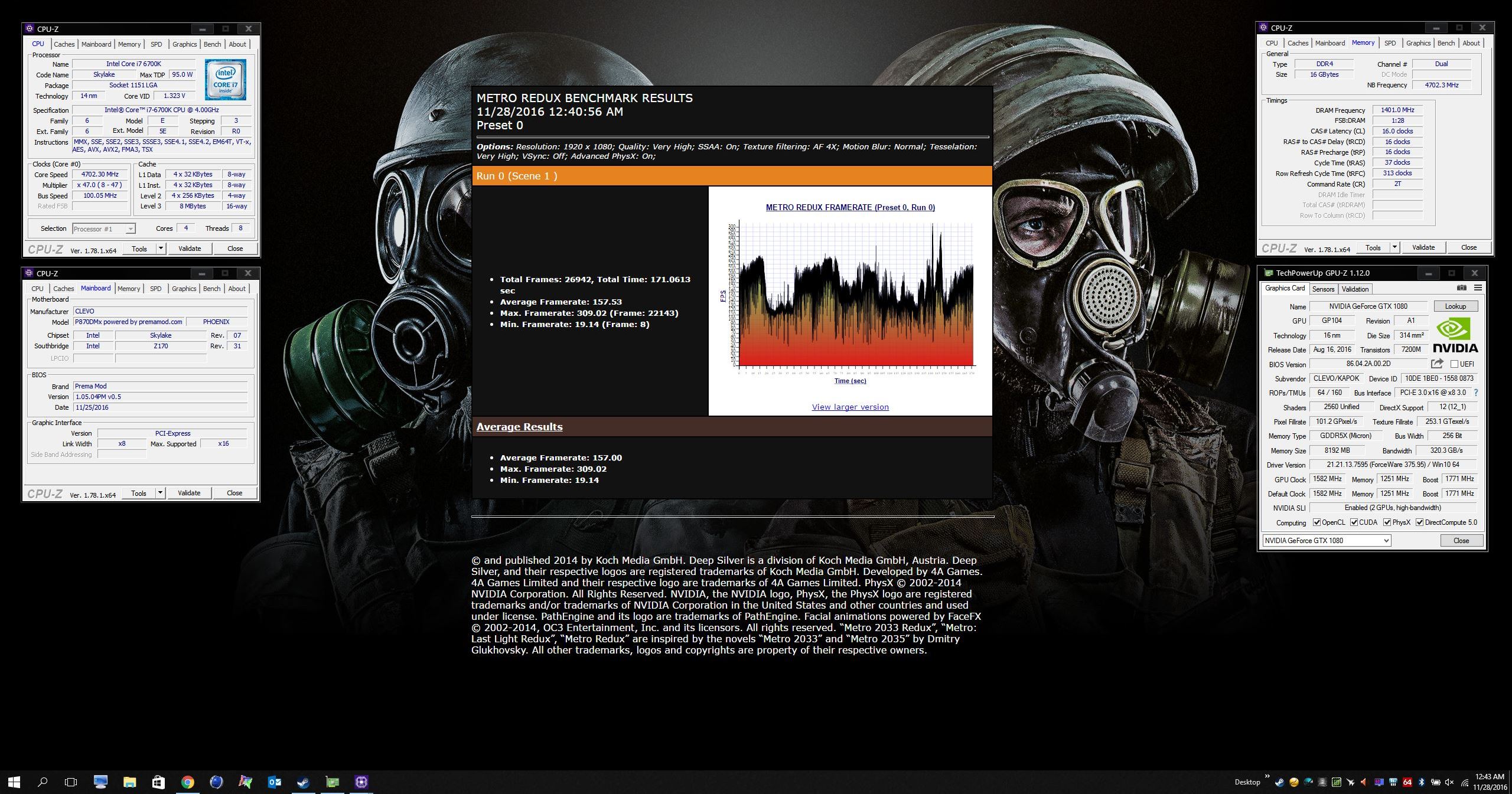Toggle the DirectCompute 5.0 checkbox
1512x794 pixels.
pyautogui.click(x=1419, y=522)
